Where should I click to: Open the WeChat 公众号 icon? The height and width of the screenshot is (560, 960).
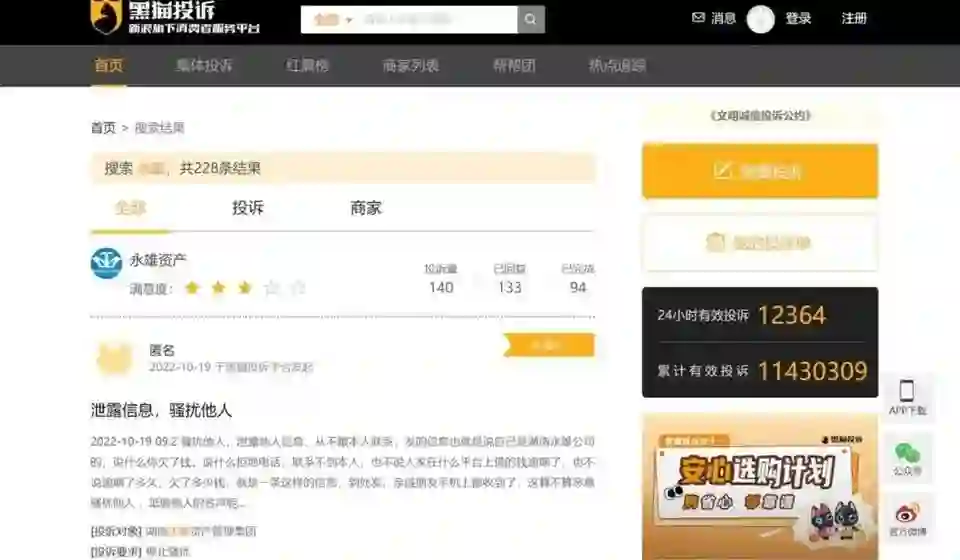(x=907, y=454)
